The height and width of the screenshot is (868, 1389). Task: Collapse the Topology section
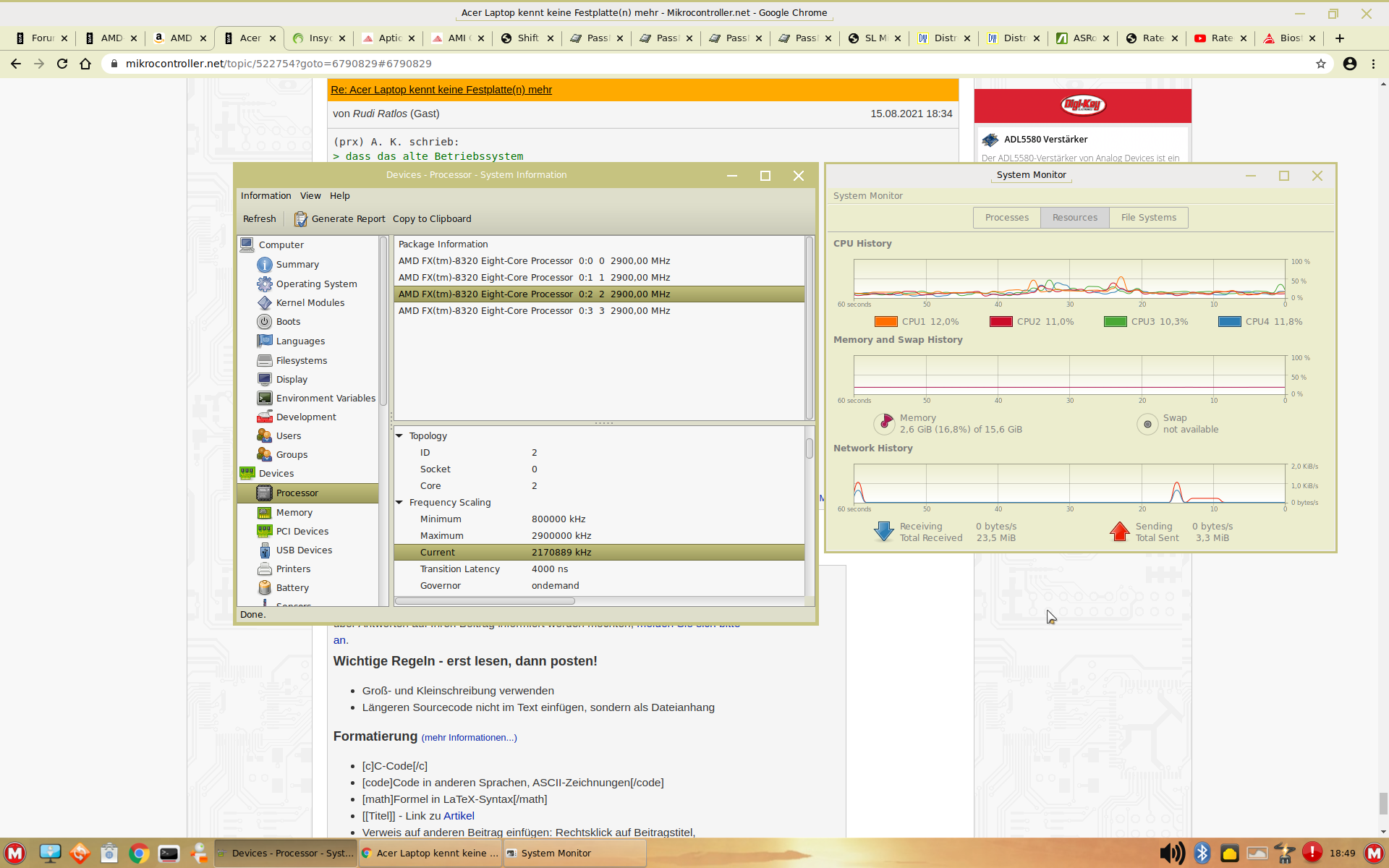[399, 436]
